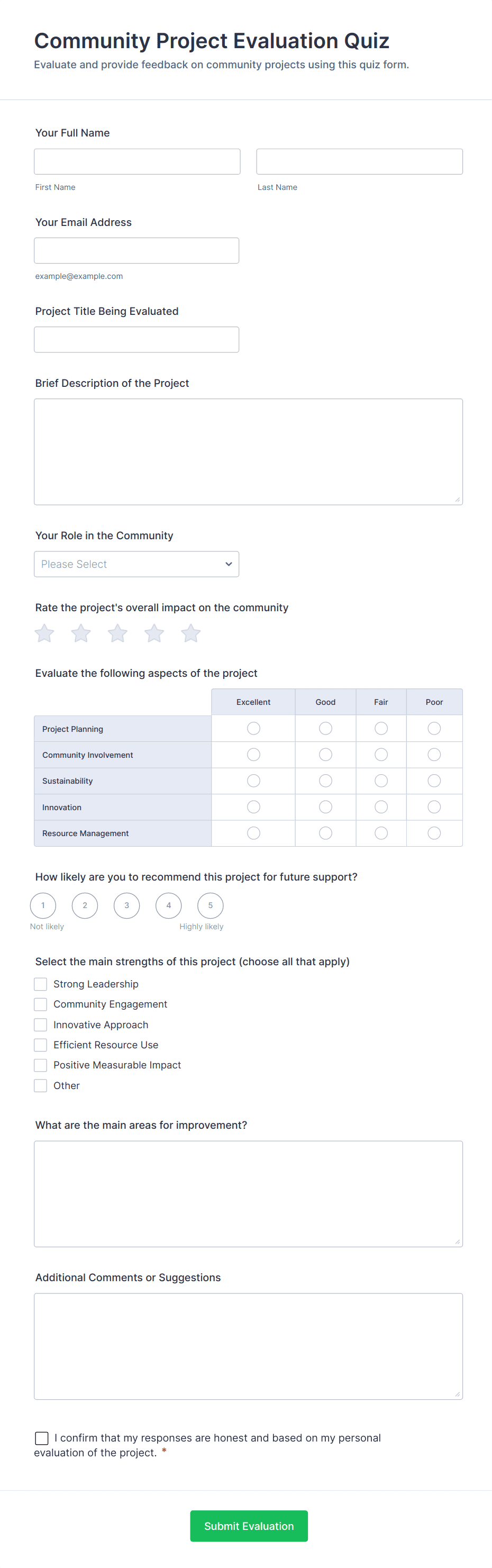Open the Your Role in Community dropdown
This screenshot has width=492, height=1568.
136,564
